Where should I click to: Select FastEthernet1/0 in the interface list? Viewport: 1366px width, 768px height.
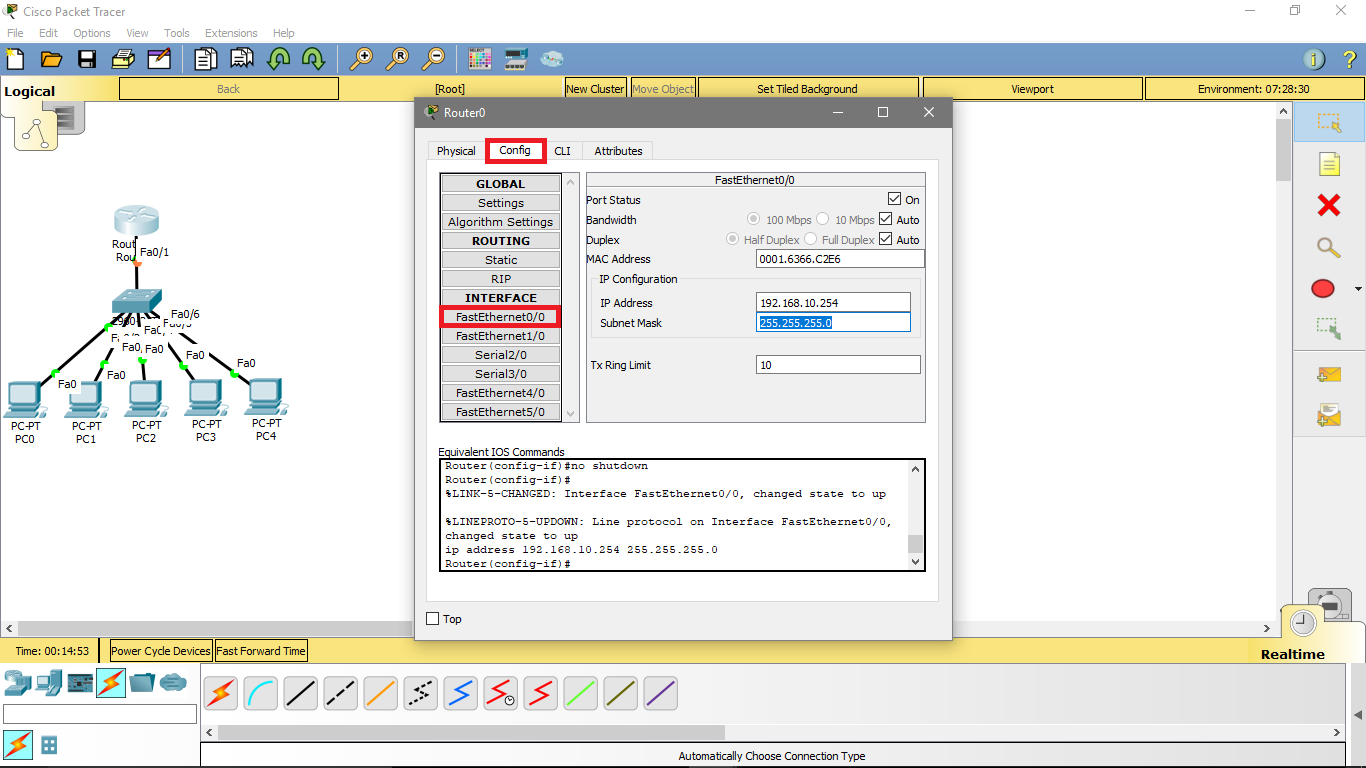coord(500,335)
